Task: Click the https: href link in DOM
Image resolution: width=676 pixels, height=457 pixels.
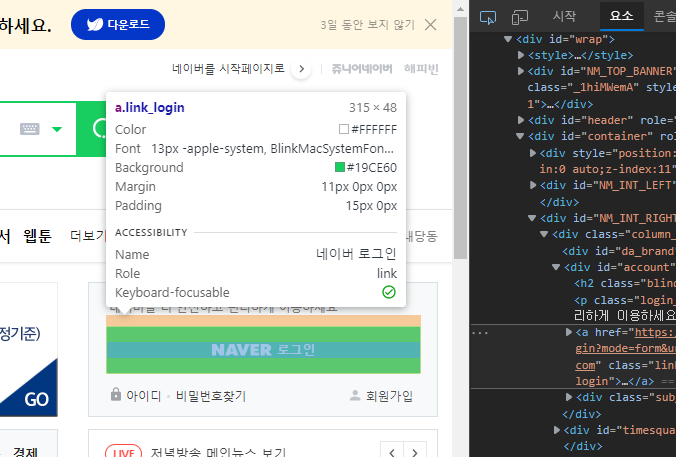Action: (x=655, y=332)
